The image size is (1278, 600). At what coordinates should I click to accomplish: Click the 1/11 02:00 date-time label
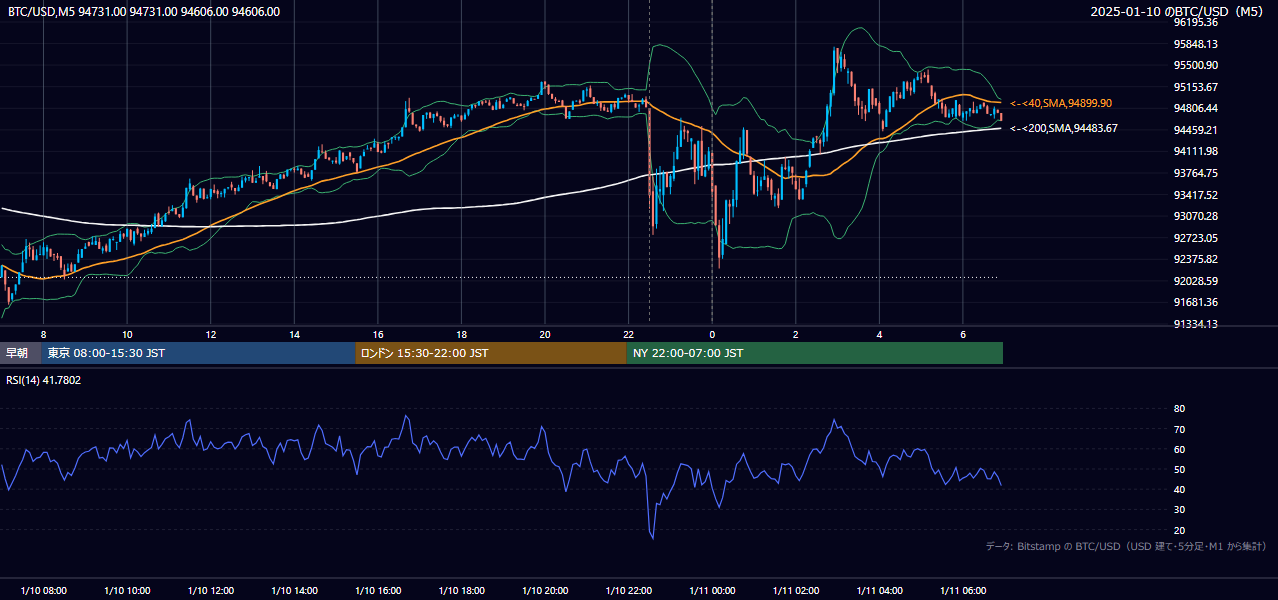point(796,590)
